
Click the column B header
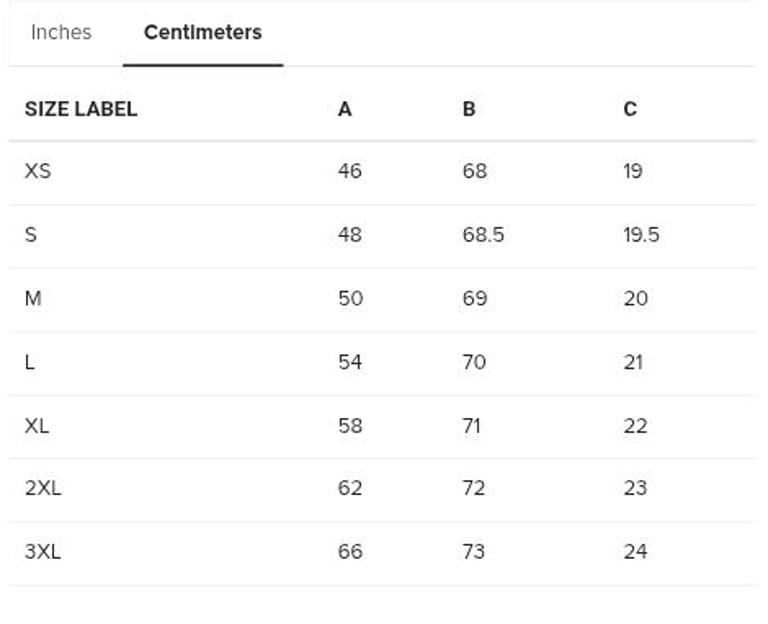[469, 109]
